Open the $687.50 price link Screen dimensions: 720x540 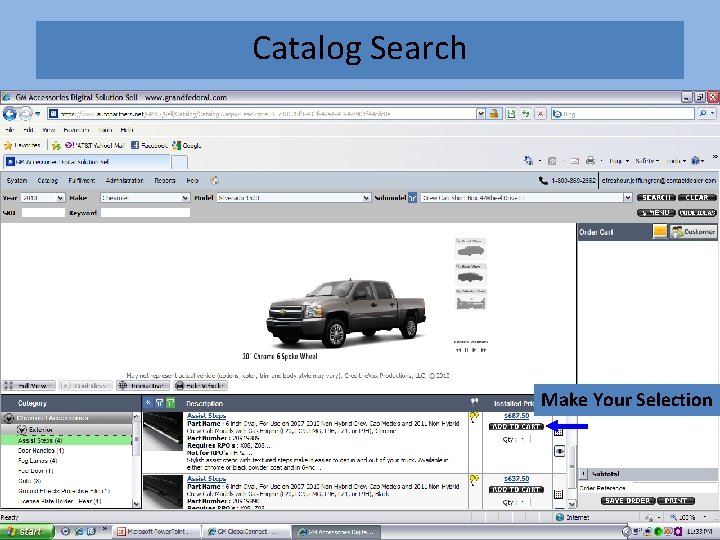tap(517, 416)
